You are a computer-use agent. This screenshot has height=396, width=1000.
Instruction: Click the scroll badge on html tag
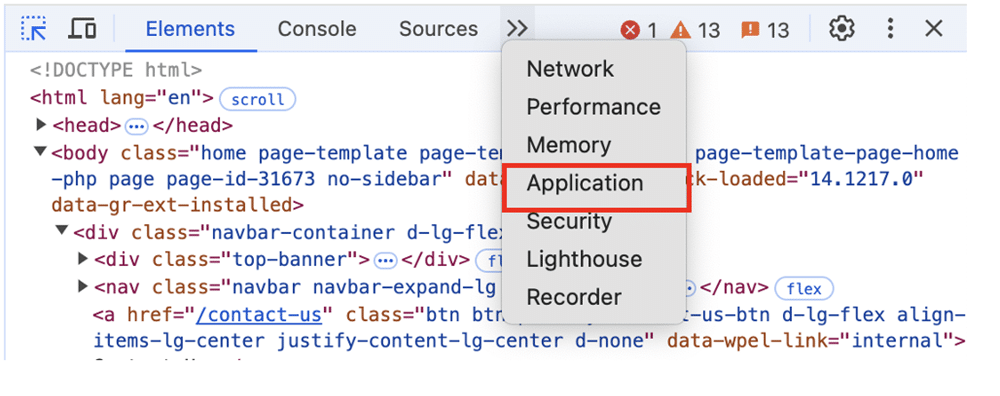pos(257,99)
